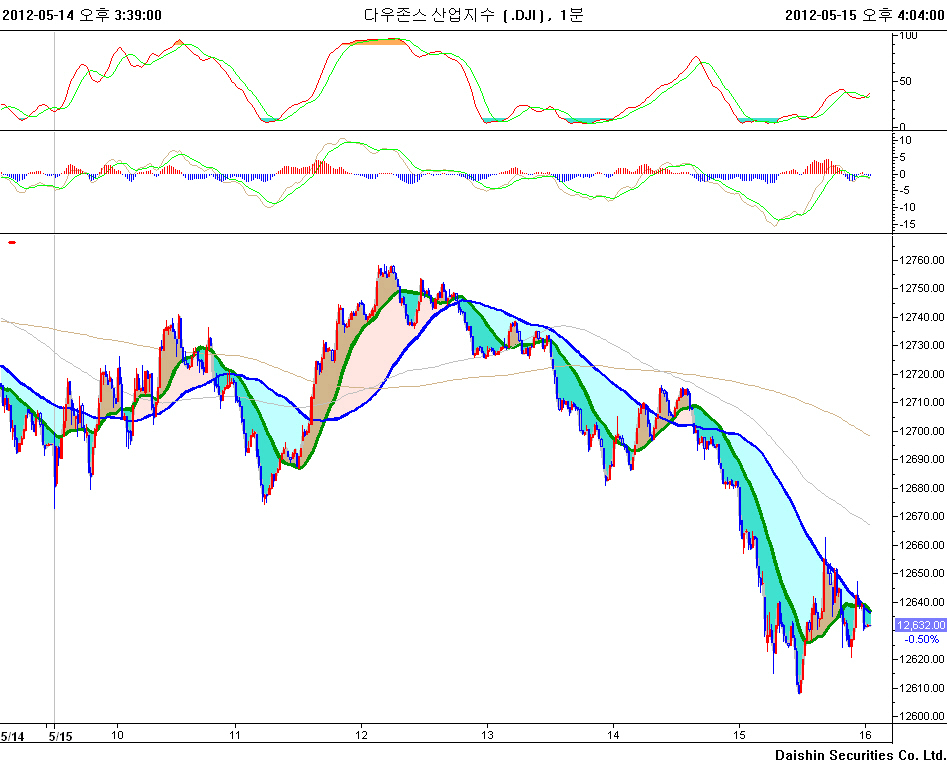Click the 50 level on stochastic axis
The width and height of the screenshot is (947, 767).
click(x=906, y=81)
